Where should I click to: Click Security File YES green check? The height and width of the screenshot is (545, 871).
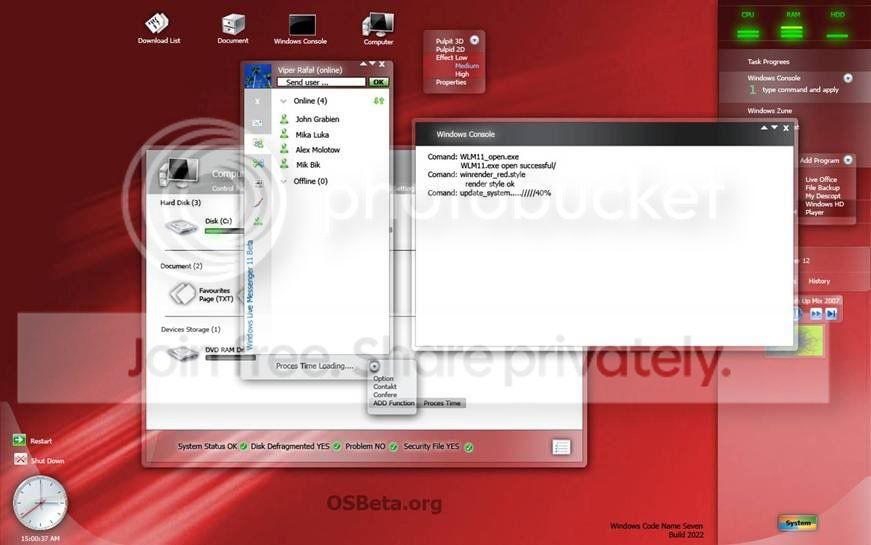(x=468, y=447)
